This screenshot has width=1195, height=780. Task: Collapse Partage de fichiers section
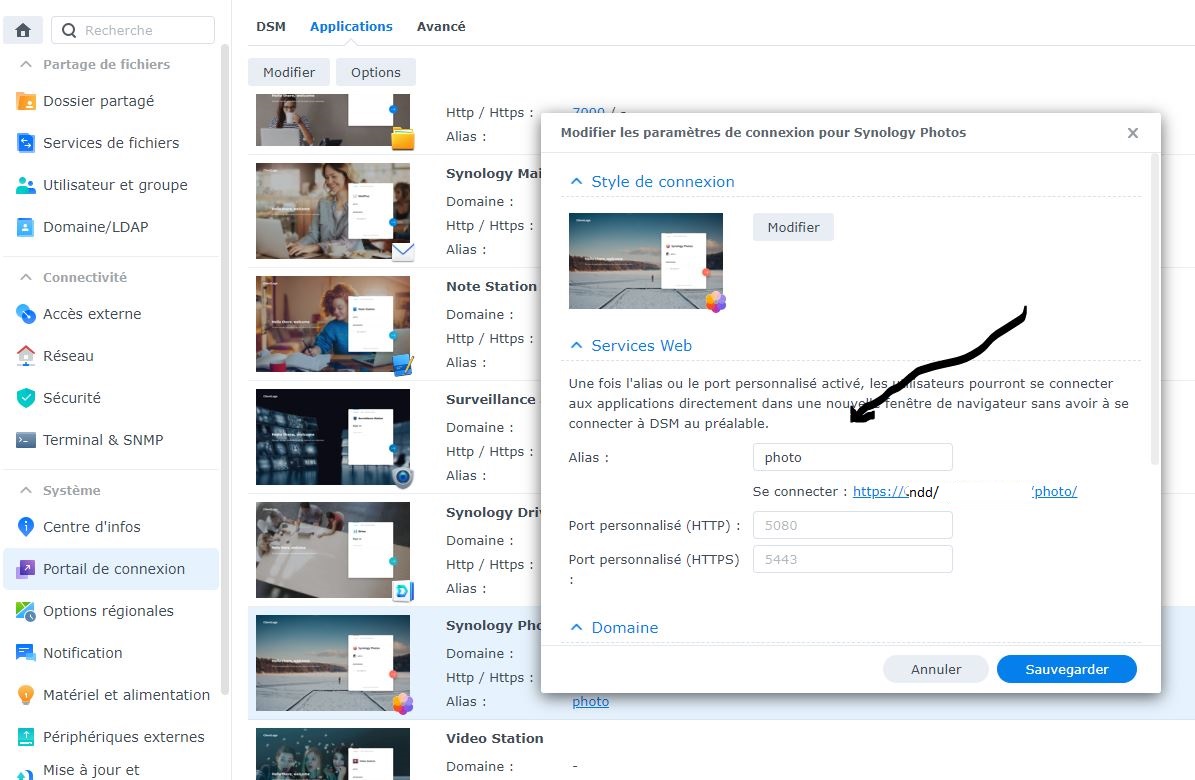pyautogui.click(x=26, y=64)
